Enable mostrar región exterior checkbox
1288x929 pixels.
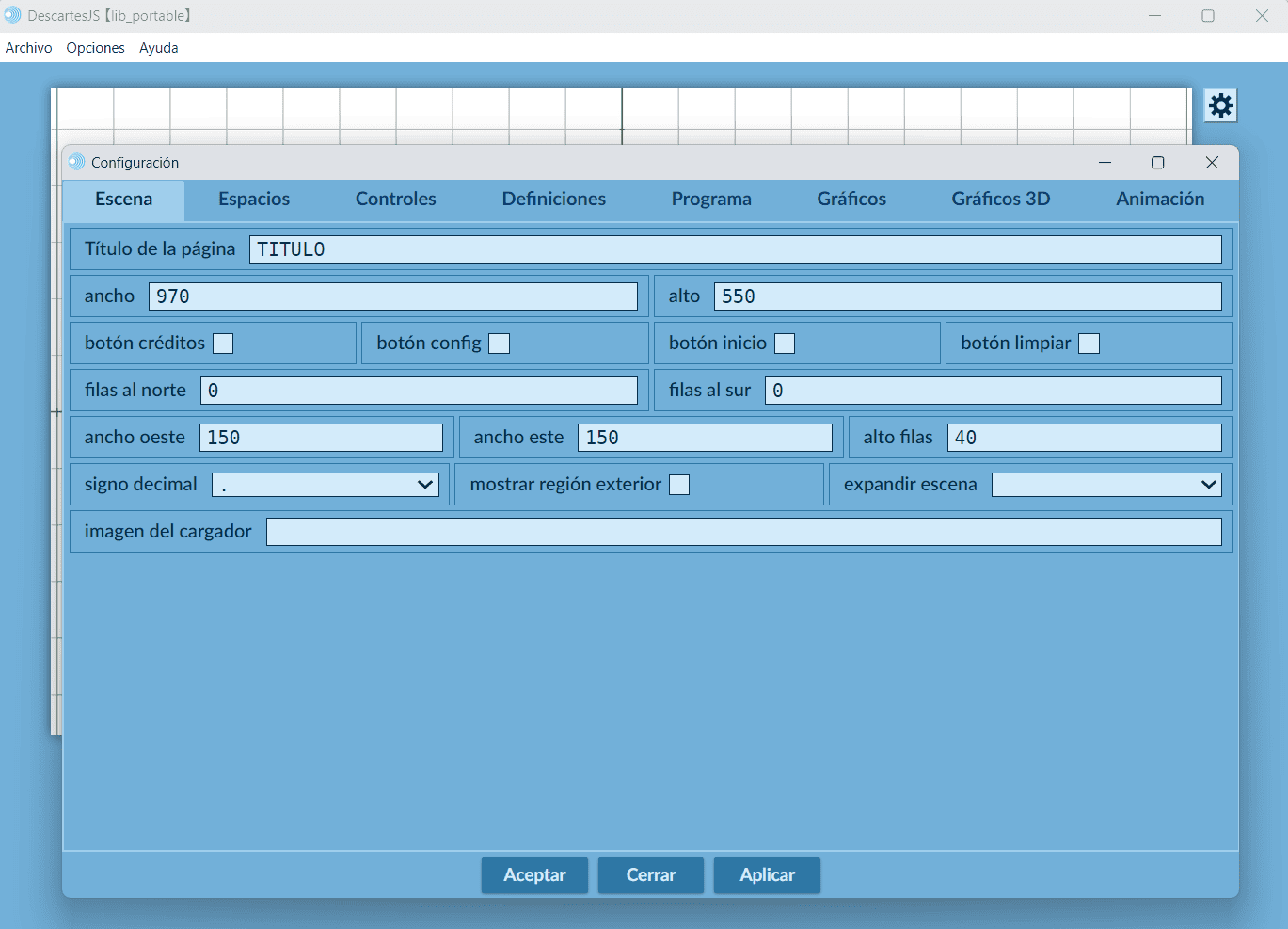click(679, 485)
